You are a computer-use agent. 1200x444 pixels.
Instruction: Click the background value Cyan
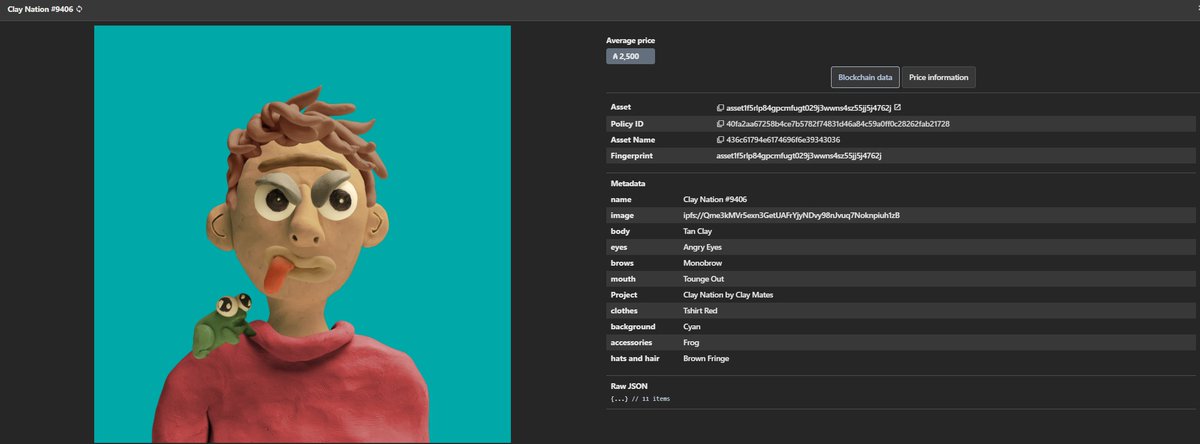[x=692, y=327]
